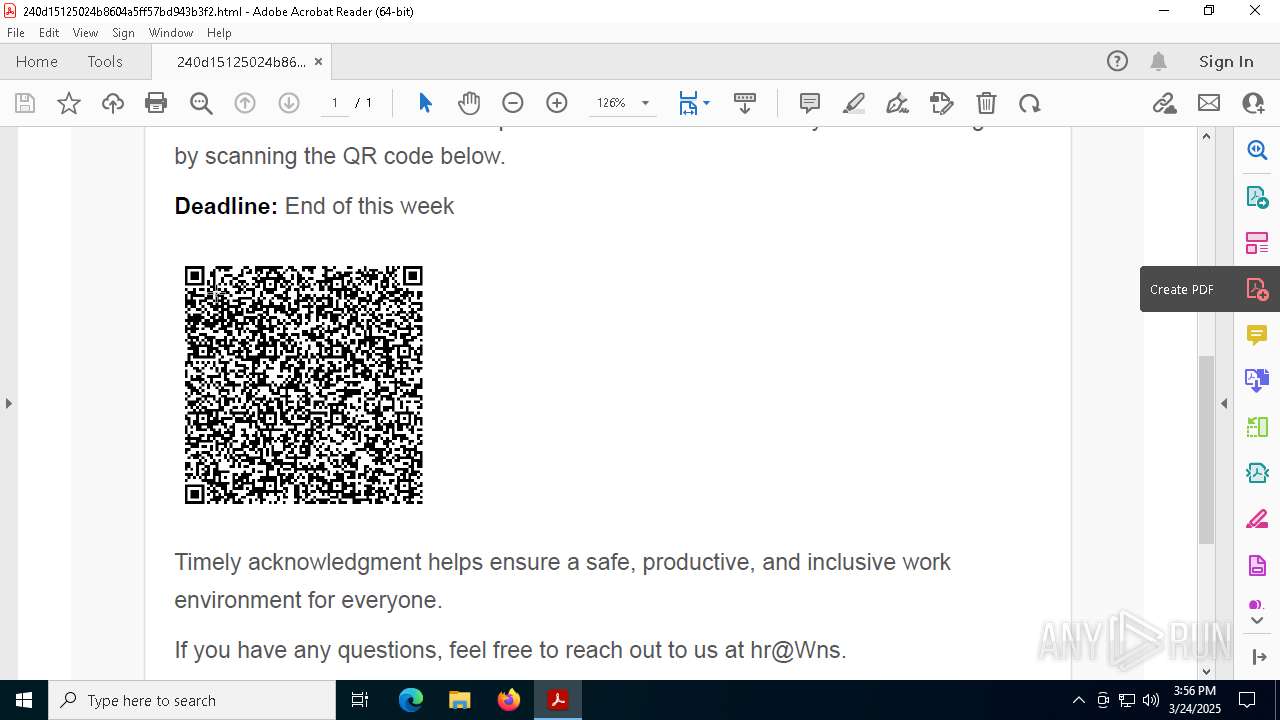Viewport: 1280px width, 720px height.
Task: Send file by email envelope icon
Action: tap(1209, 103)
